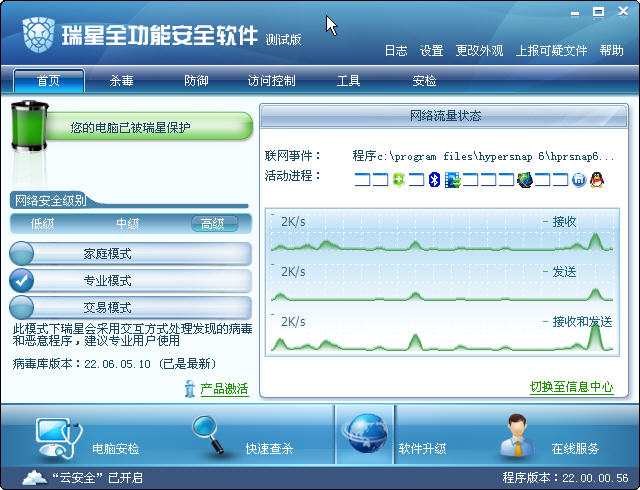Maximize the Rising security window
Screen dimensions: 640x490
(598, 12)
